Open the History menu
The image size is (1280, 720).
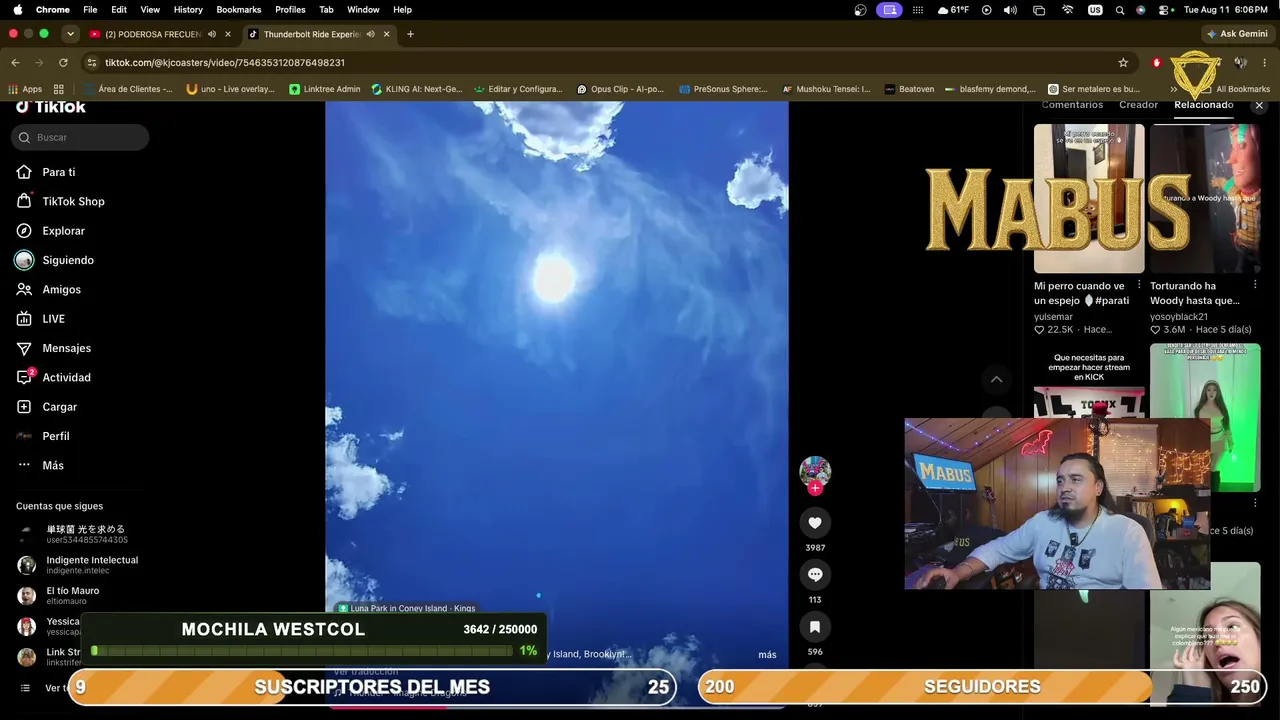tap(188, 9)
